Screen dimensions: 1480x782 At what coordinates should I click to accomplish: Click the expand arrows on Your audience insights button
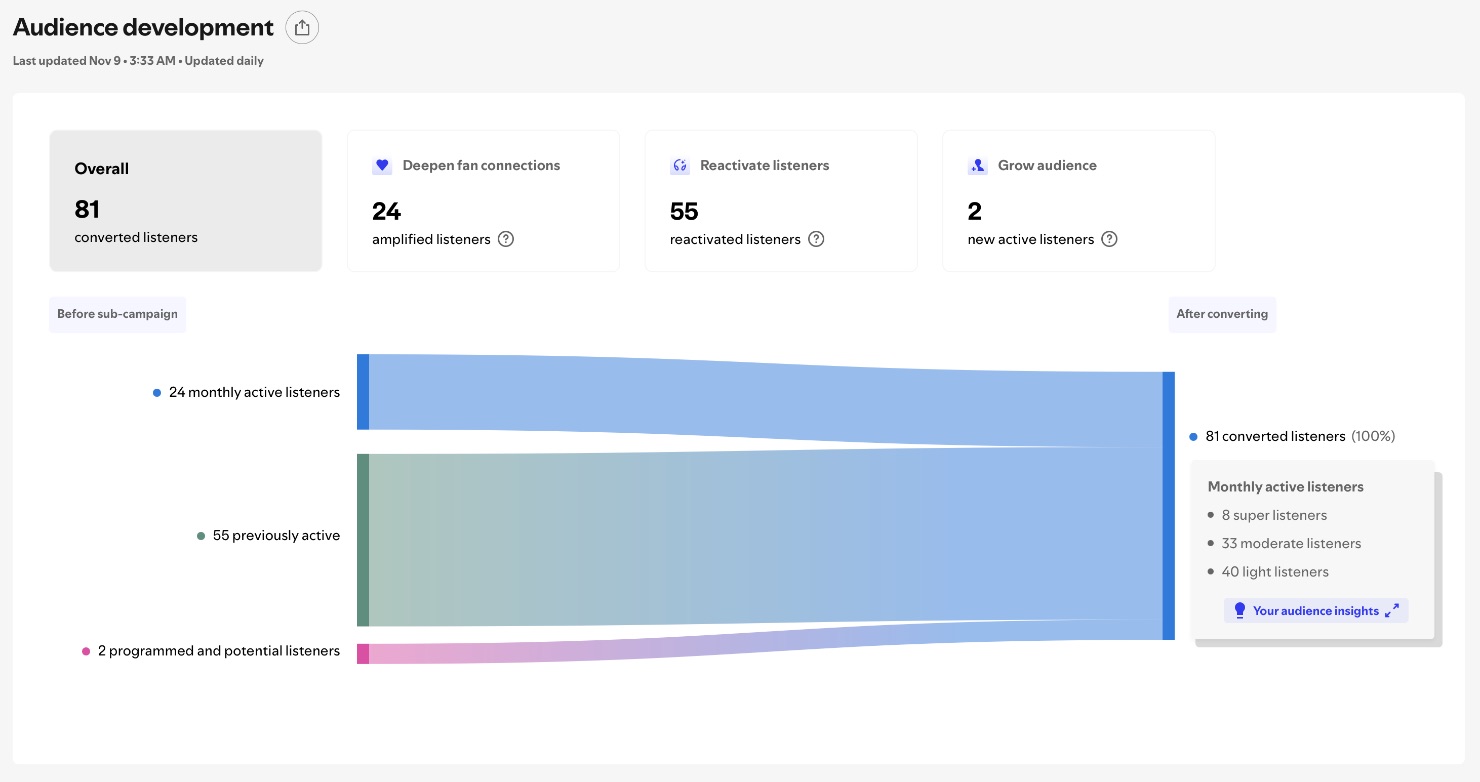1392,610
